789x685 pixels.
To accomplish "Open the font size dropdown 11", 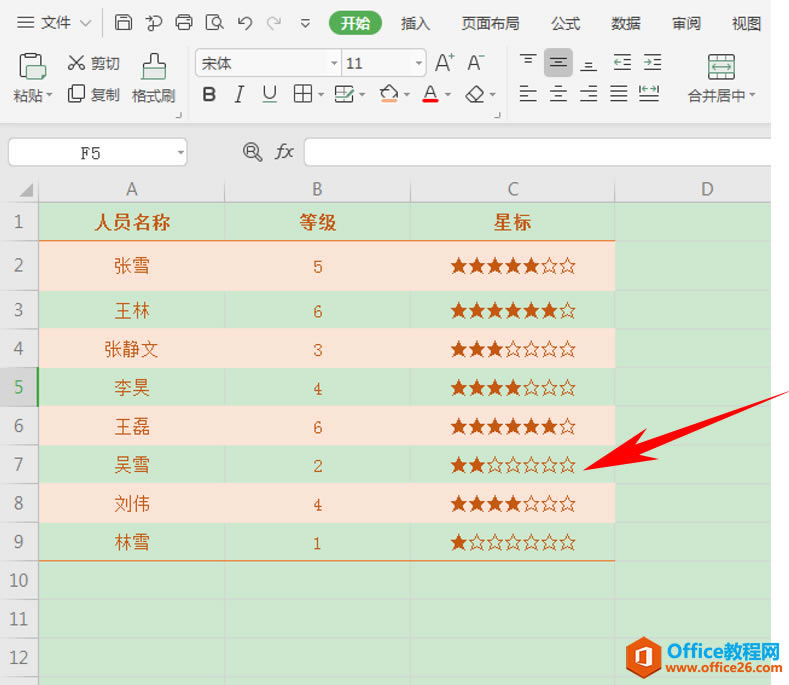I will [x=419, y=63].
